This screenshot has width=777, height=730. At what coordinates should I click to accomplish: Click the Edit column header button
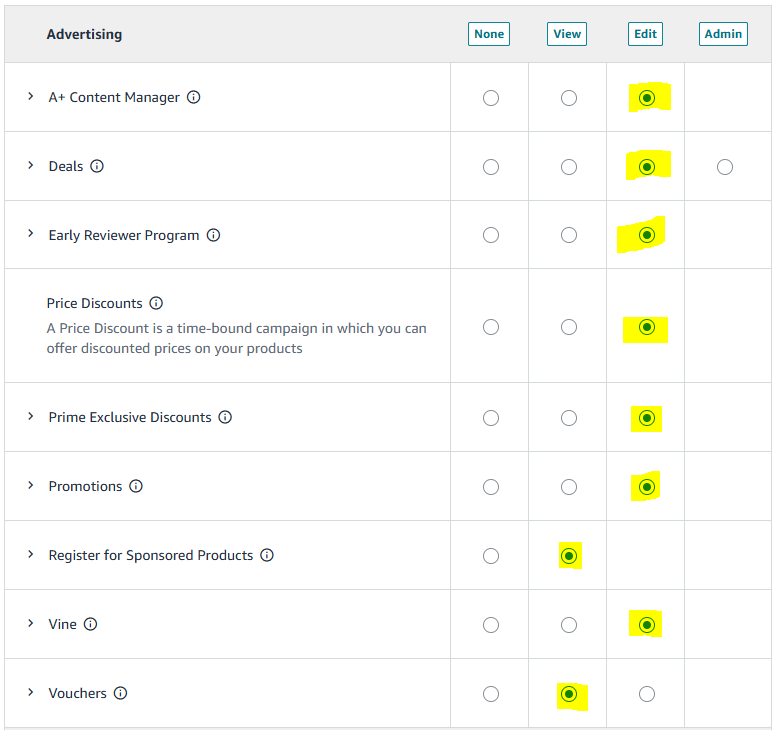pyautogui.click(x=646, y=34)
